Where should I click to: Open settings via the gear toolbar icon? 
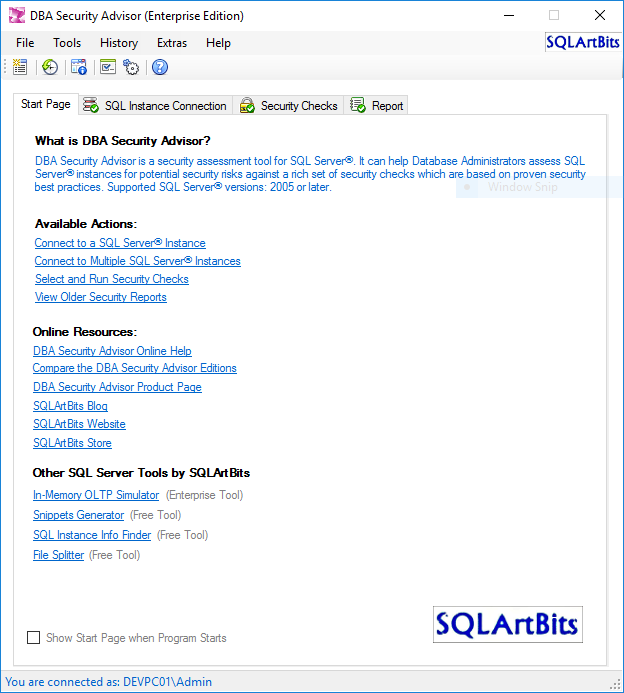(131, 67)
